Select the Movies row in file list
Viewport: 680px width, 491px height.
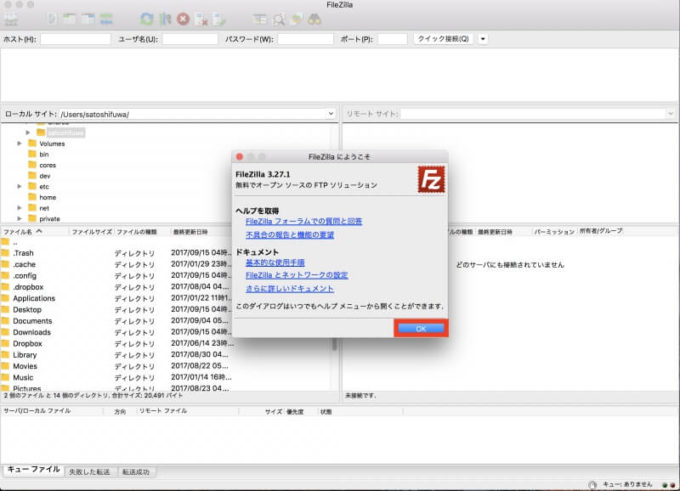[x=117, y=366]
